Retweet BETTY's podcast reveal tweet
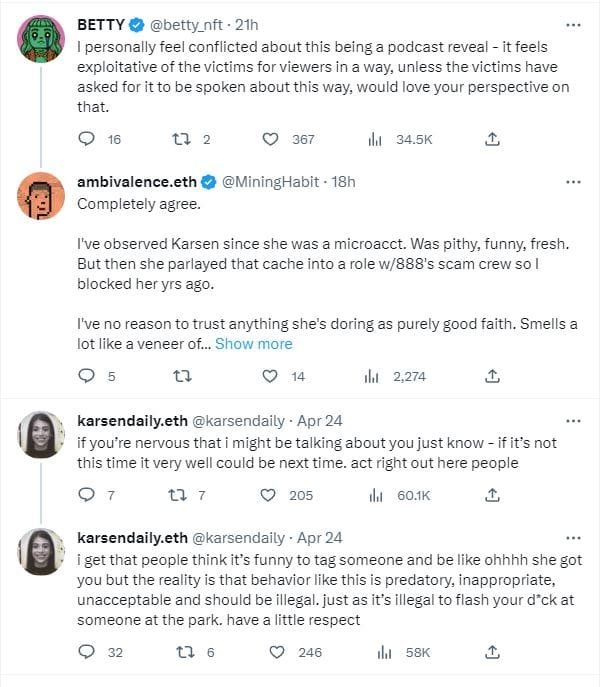 (180, 140)
